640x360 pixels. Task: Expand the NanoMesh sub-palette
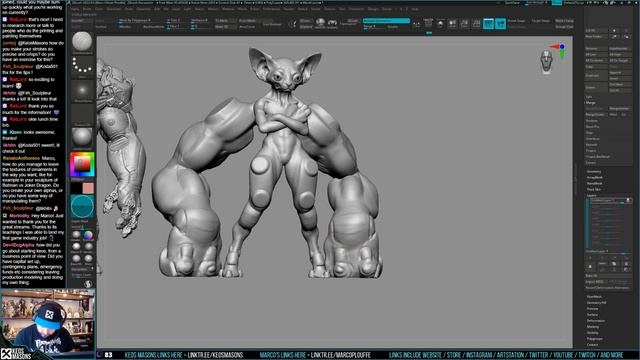pyautogui.click(x=595, y=183)
